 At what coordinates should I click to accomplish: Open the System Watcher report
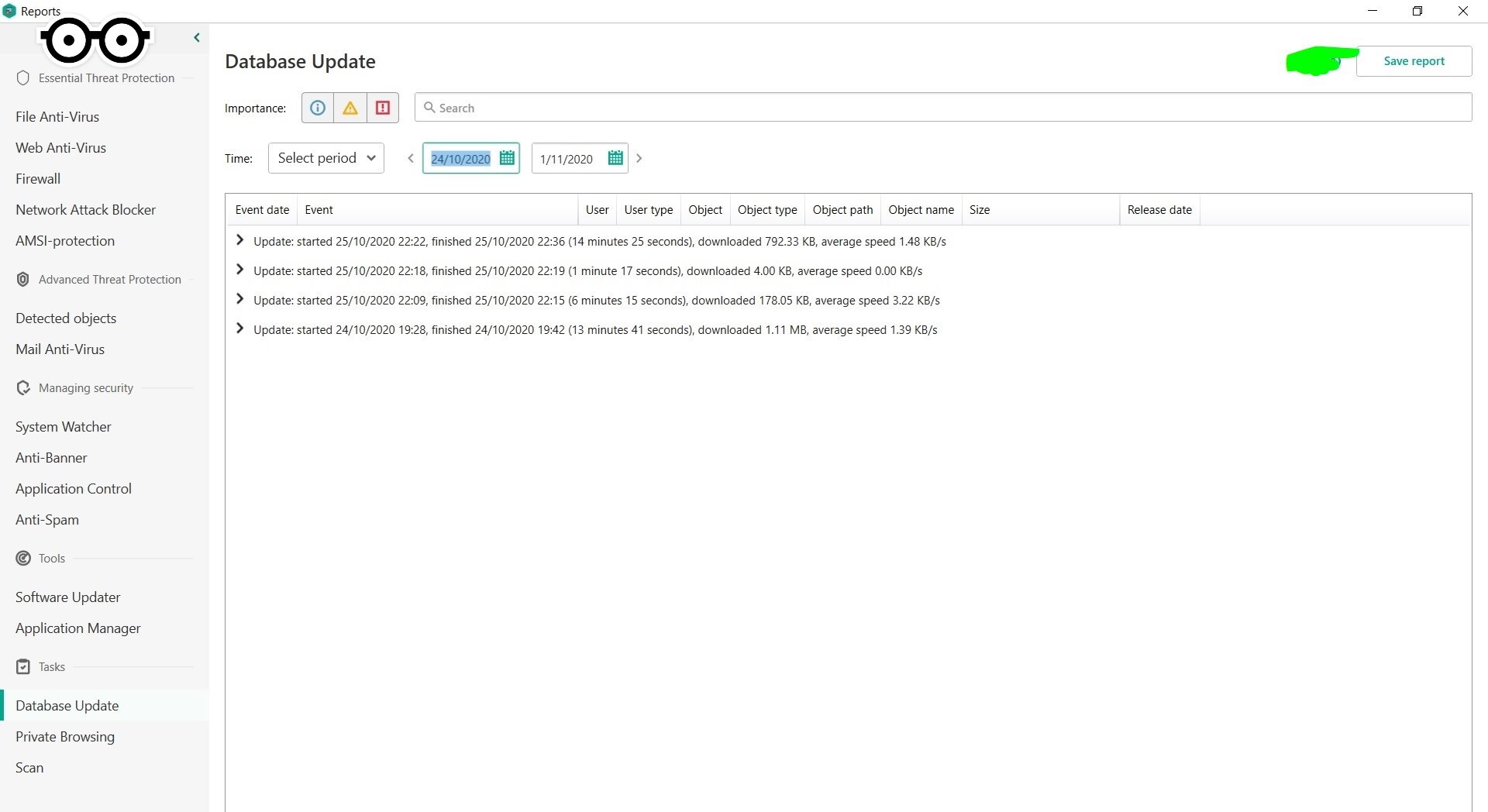[x=64, y=427]
